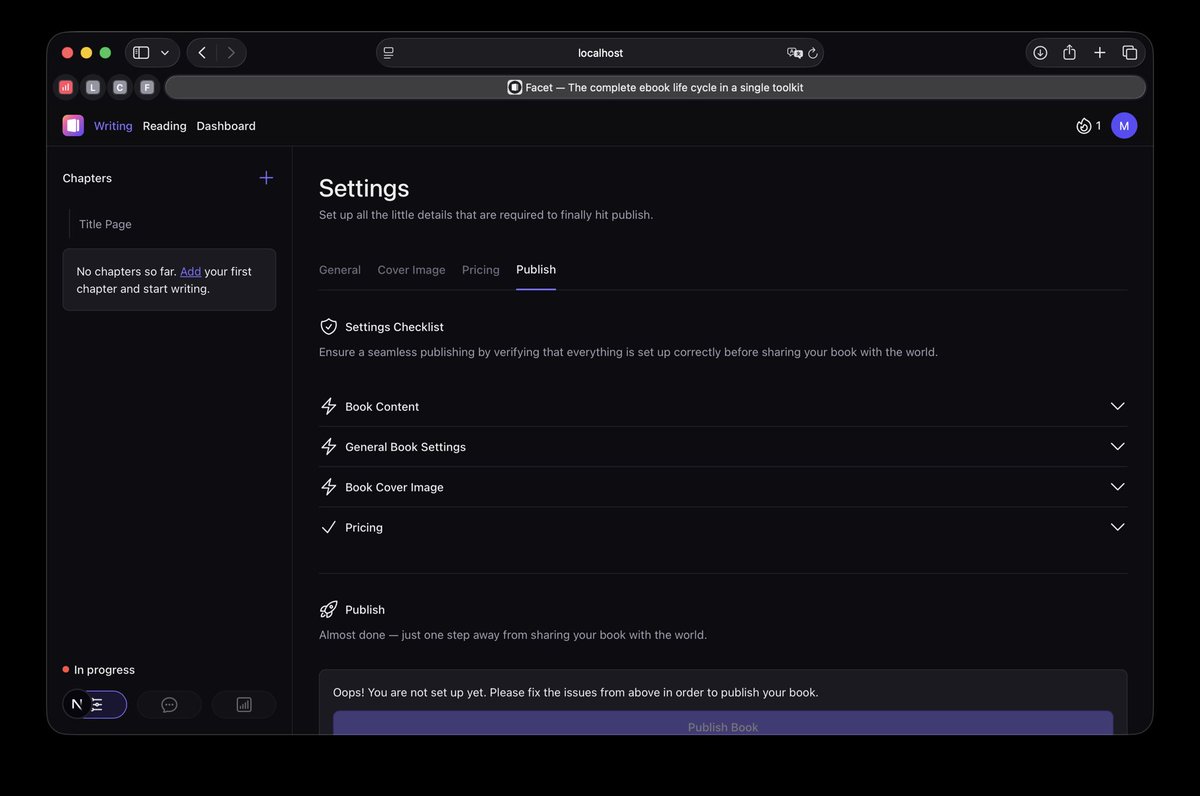Click the Pricing checkmark icon
Image resolution: width=1200 pixels, height=796 pixels.
[x=328, y=527]
